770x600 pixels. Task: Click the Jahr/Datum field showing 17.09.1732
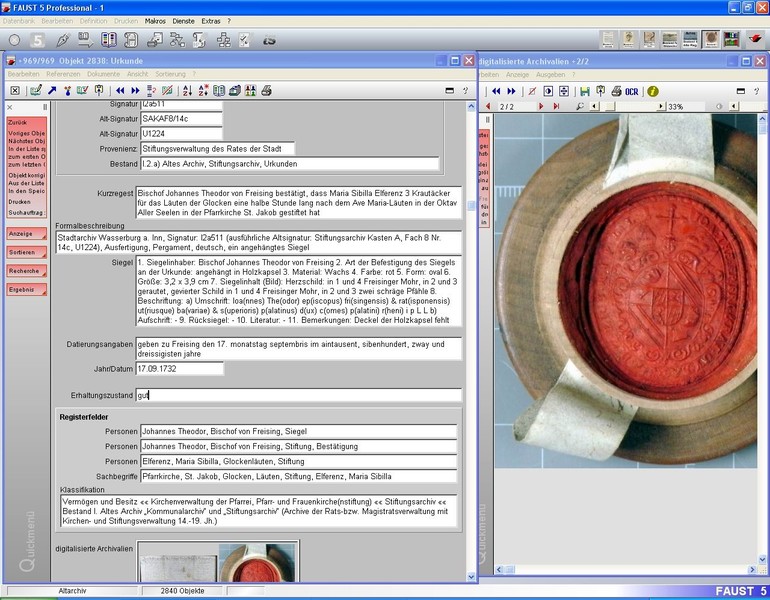coord(179,369)
